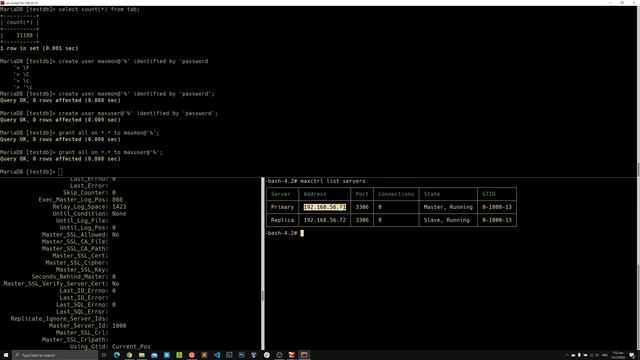
Task: Click the Replica row GTID 0-1000-13
Action: (x=497, y=220)
